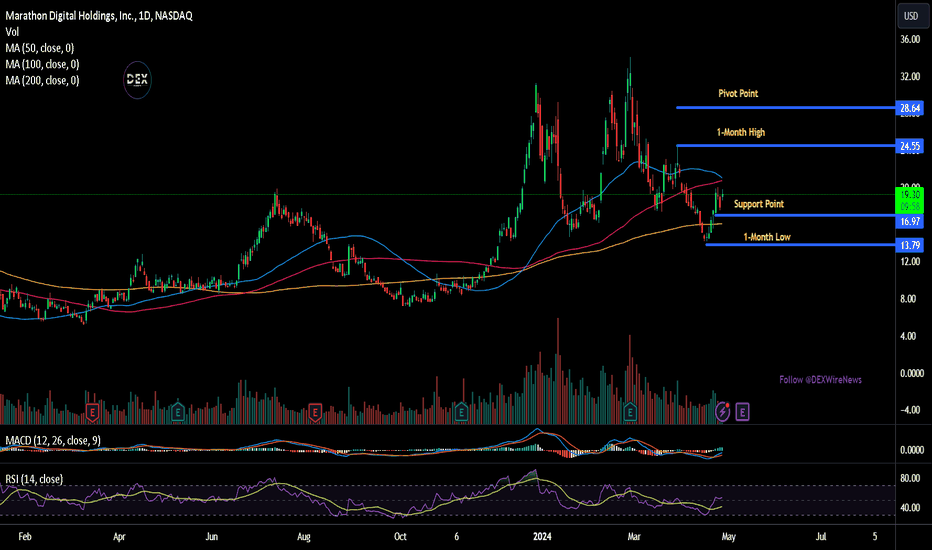Select the MACD (12, 26, close, 9) label
The width and height of the screenshot is (932, 550).
point(53,441)
